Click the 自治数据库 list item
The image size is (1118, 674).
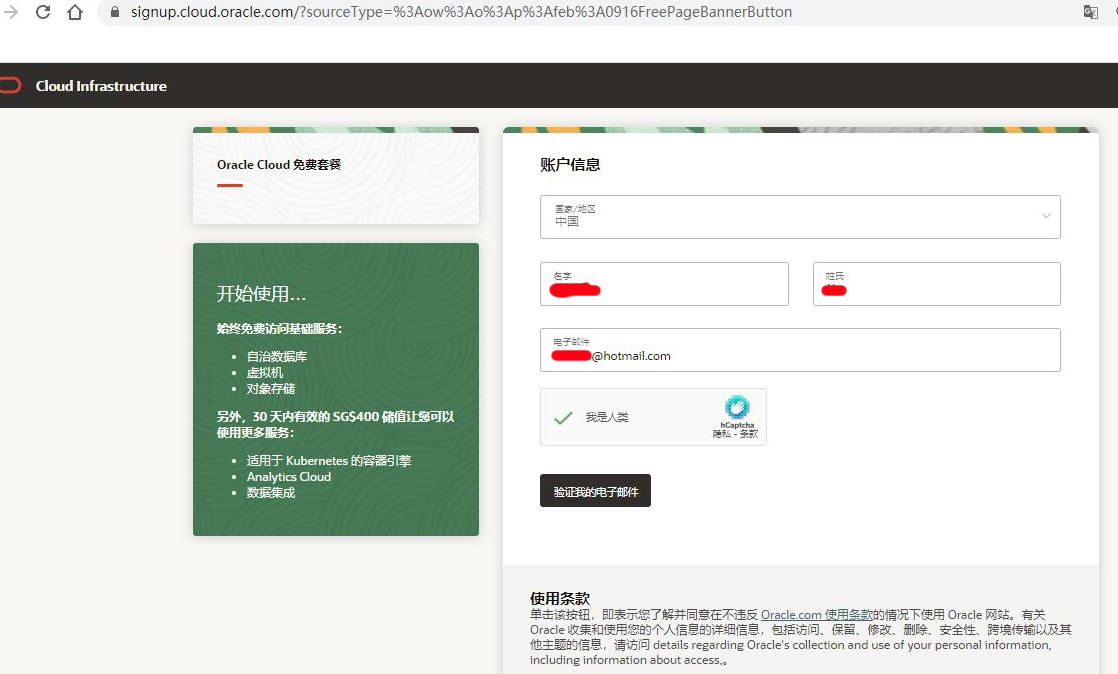coord(277,357)
